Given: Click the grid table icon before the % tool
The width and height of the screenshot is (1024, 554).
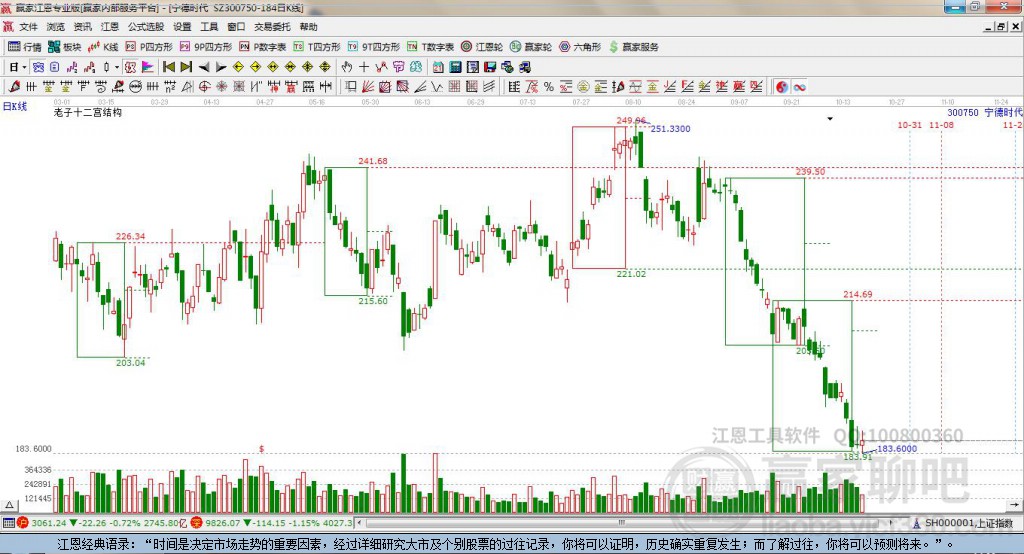Looking at the screenshot, I should click(x=515, y=87).
